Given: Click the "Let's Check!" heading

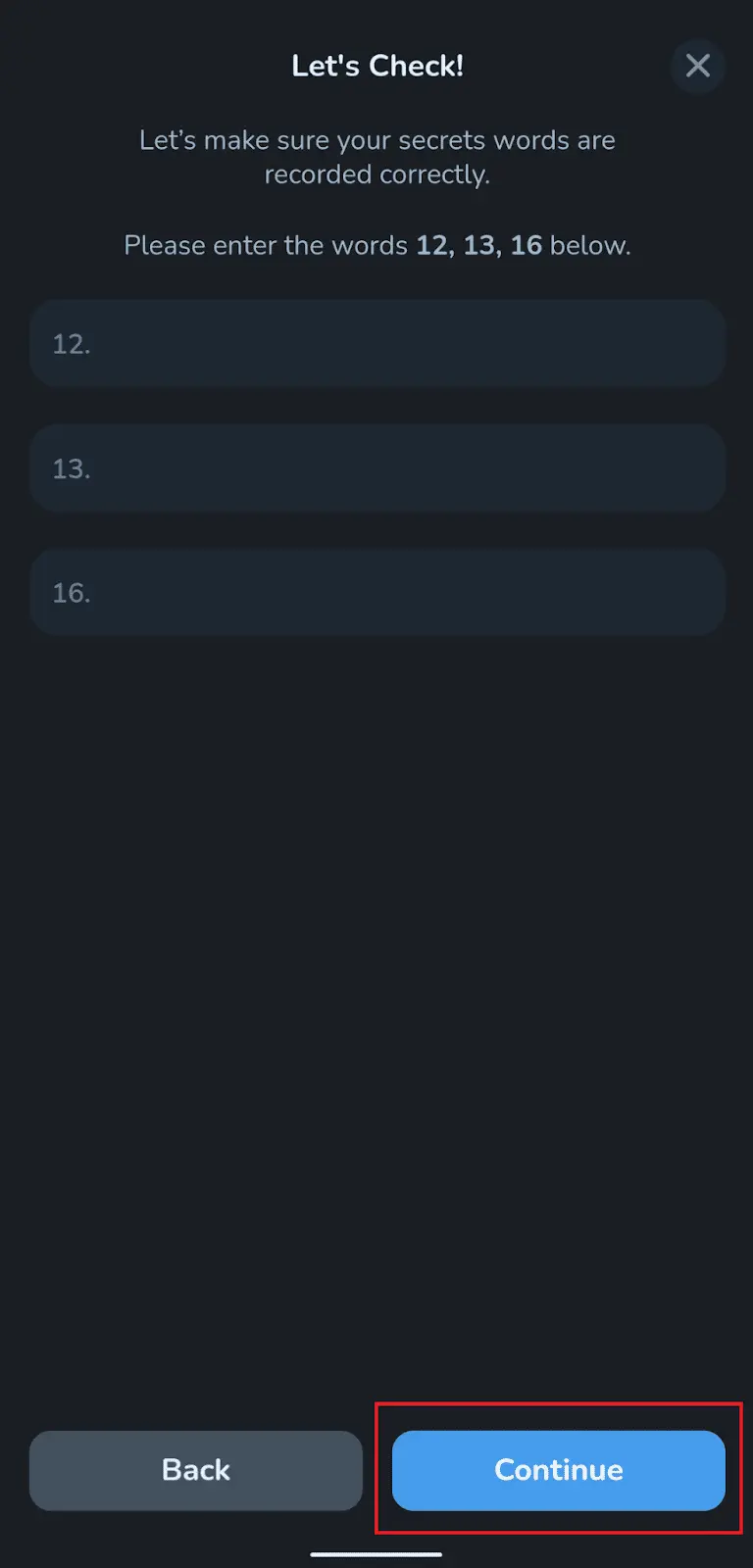Looking at the screenshot, I should point(377,66).
